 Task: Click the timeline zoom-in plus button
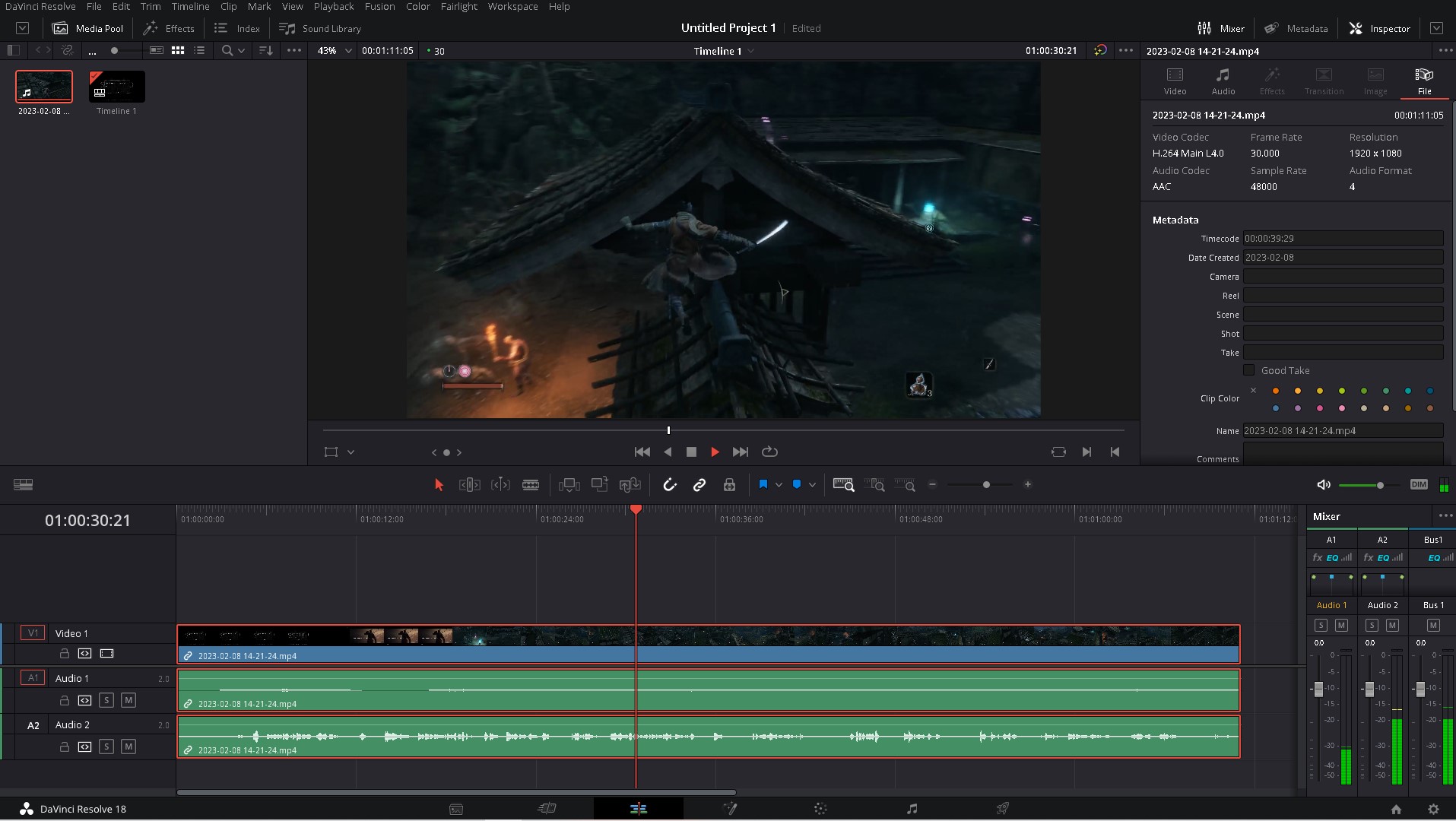(1028, 484)
